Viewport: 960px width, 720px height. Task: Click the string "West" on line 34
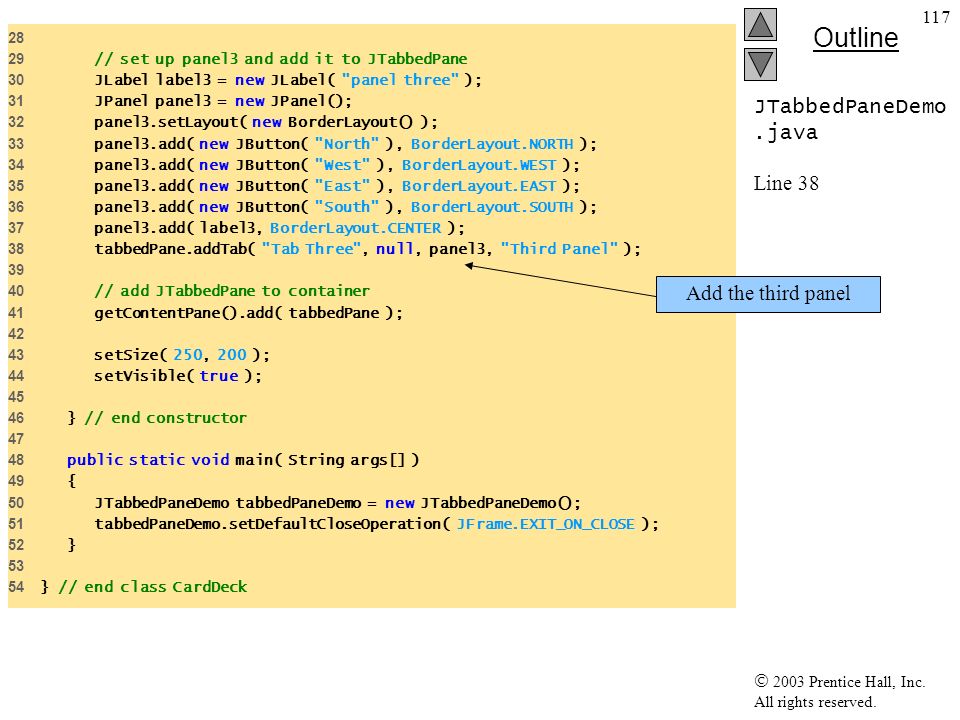[x=342, y=165]
